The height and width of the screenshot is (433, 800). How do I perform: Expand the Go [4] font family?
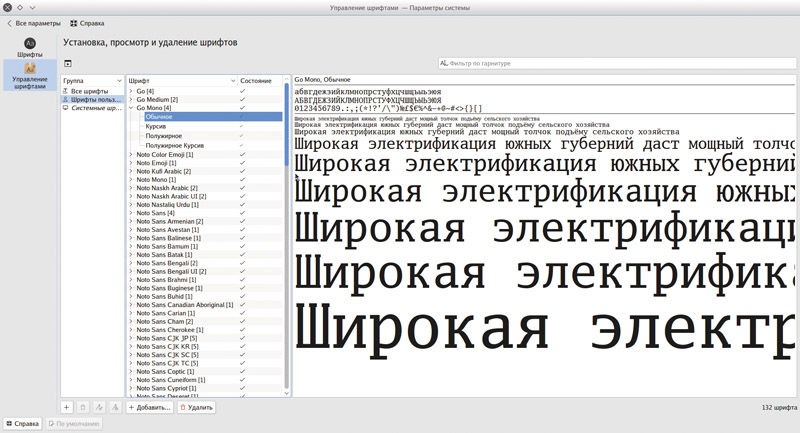pos(131,91)
